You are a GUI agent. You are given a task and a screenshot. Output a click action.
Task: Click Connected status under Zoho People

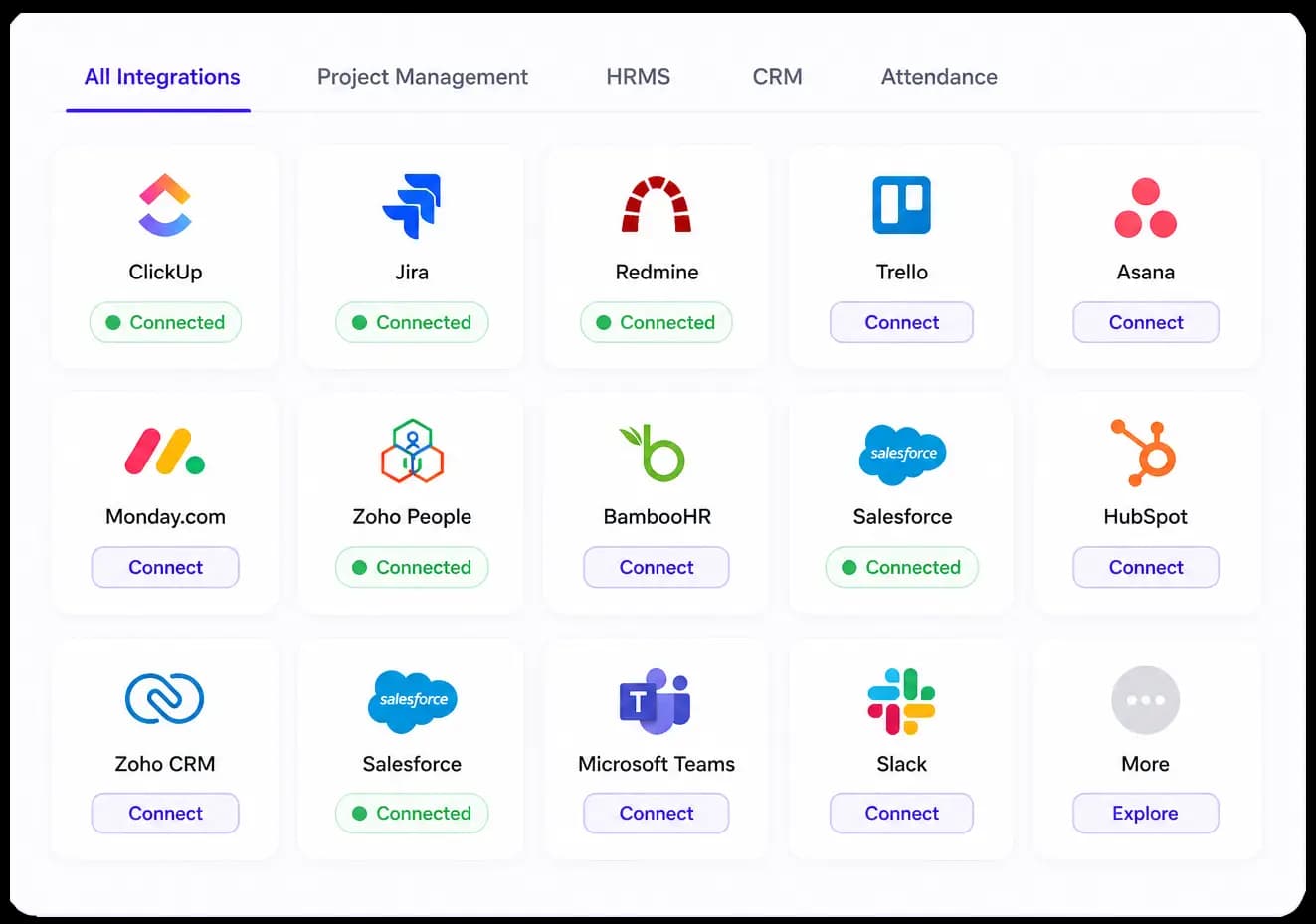tap(412, 567)
